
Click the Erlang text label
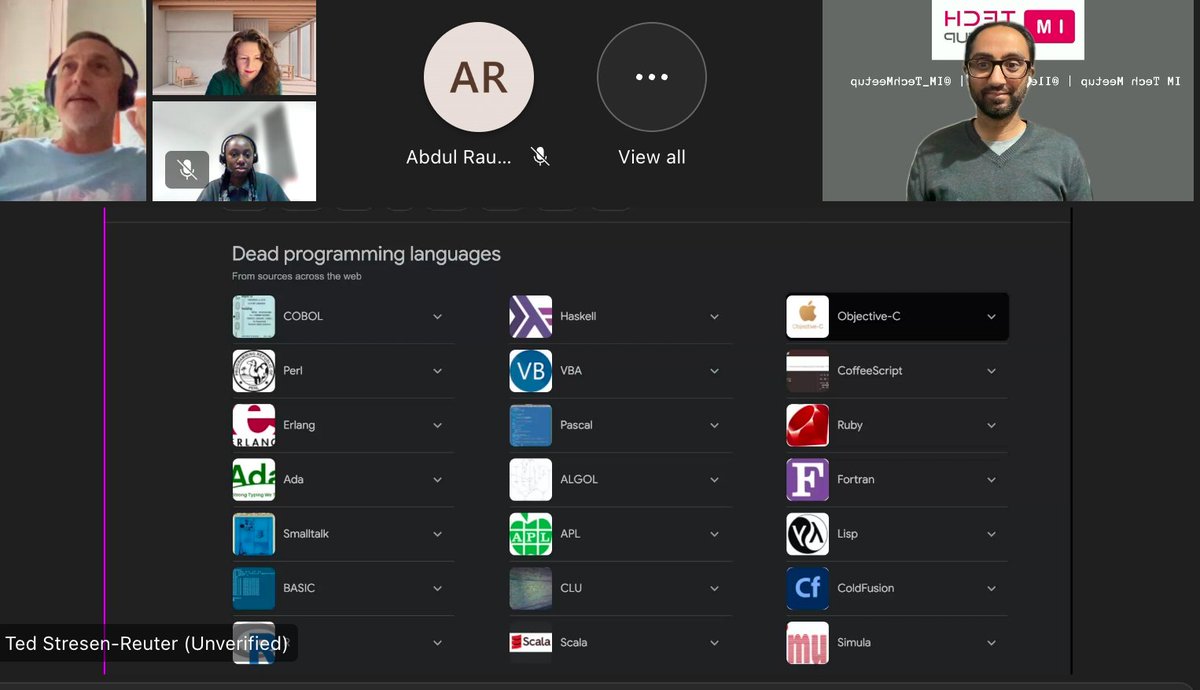pos(299,425)
